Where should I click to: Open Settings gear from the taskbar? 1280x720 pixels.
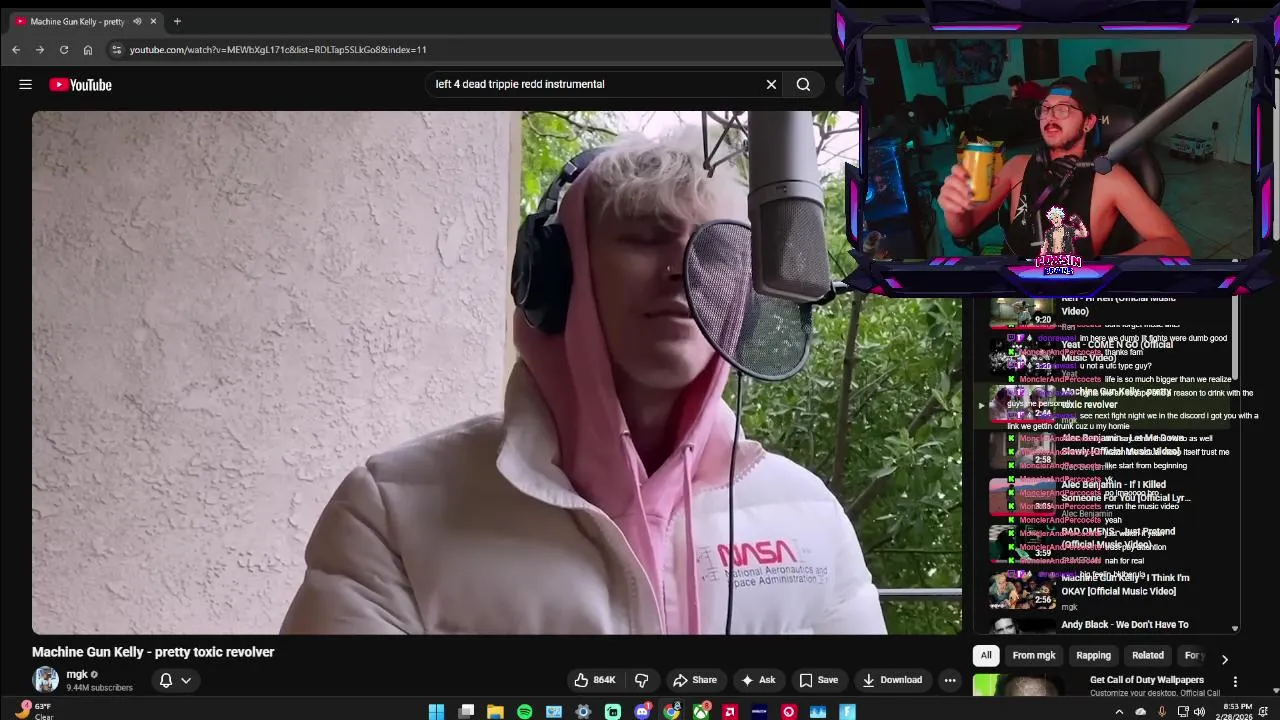pos(583,712)
